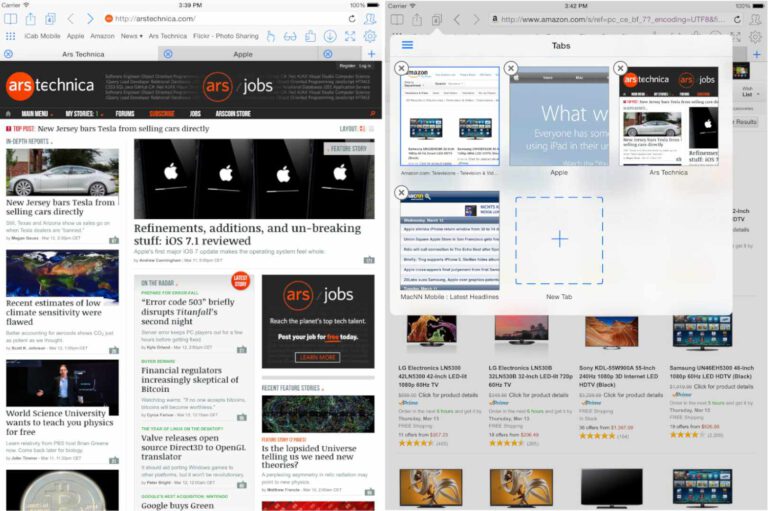Reload the Amazon page in right browser

tap(737, 20)
